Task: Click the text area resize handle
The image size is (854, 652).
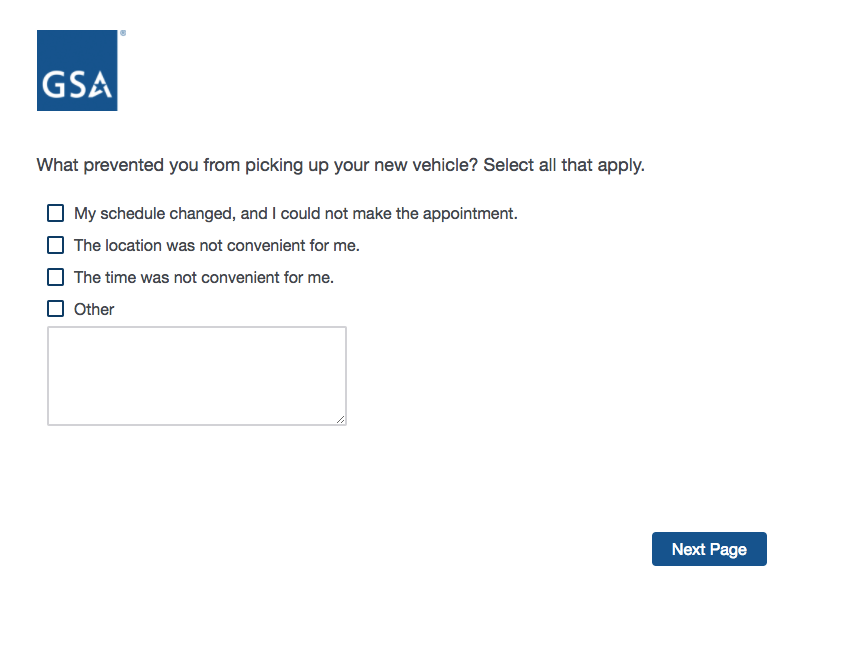Action: coord(341,420)
